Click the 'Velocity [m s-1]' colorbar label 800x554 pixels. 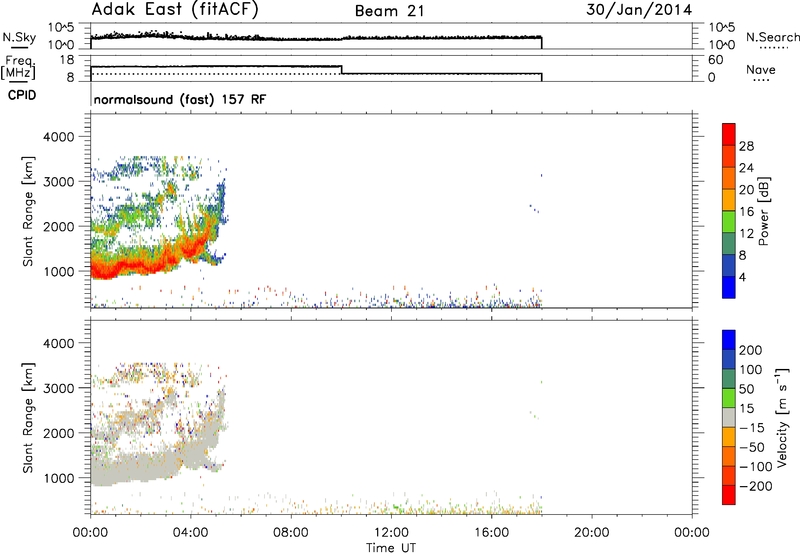pos(782,417)
